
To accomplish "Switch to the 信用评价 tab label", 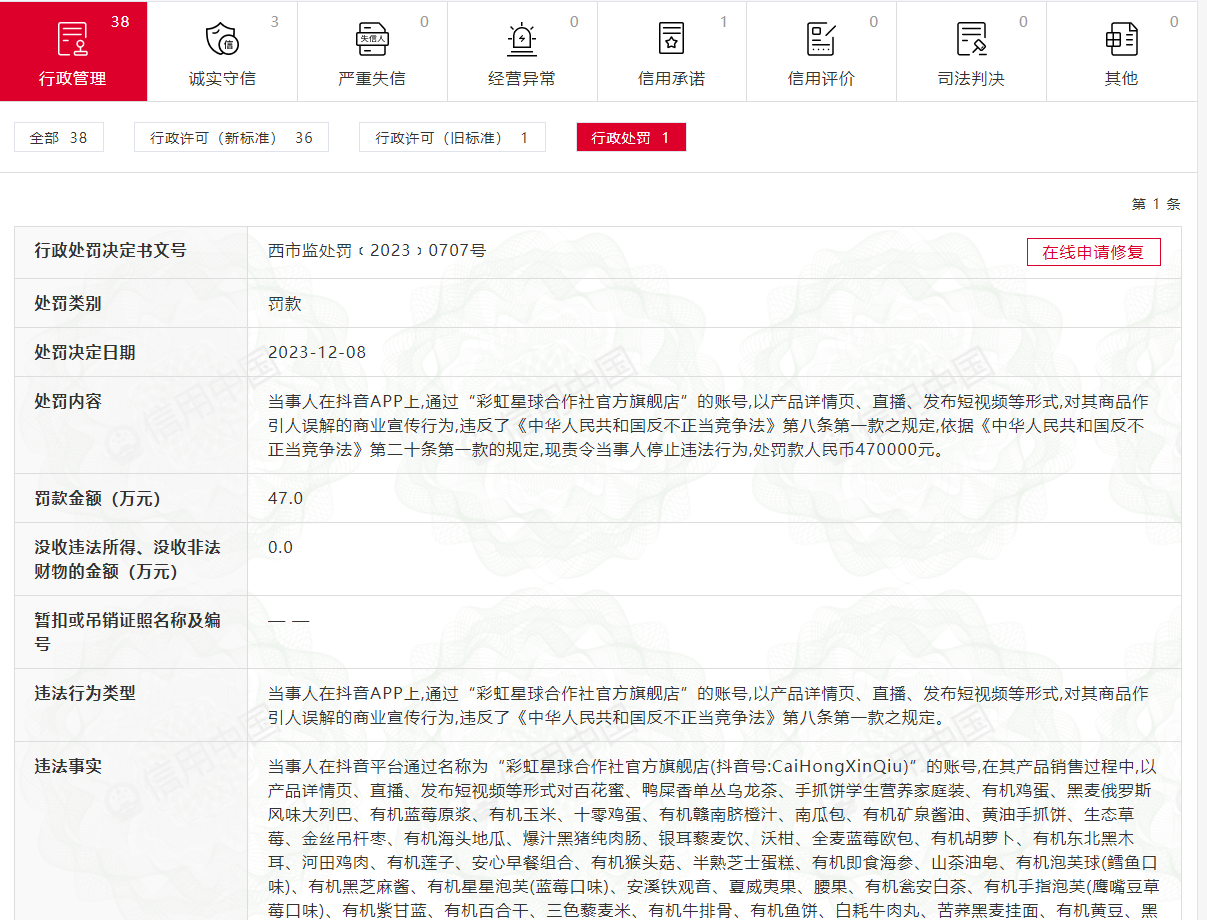I will click(x=821, y=78).
